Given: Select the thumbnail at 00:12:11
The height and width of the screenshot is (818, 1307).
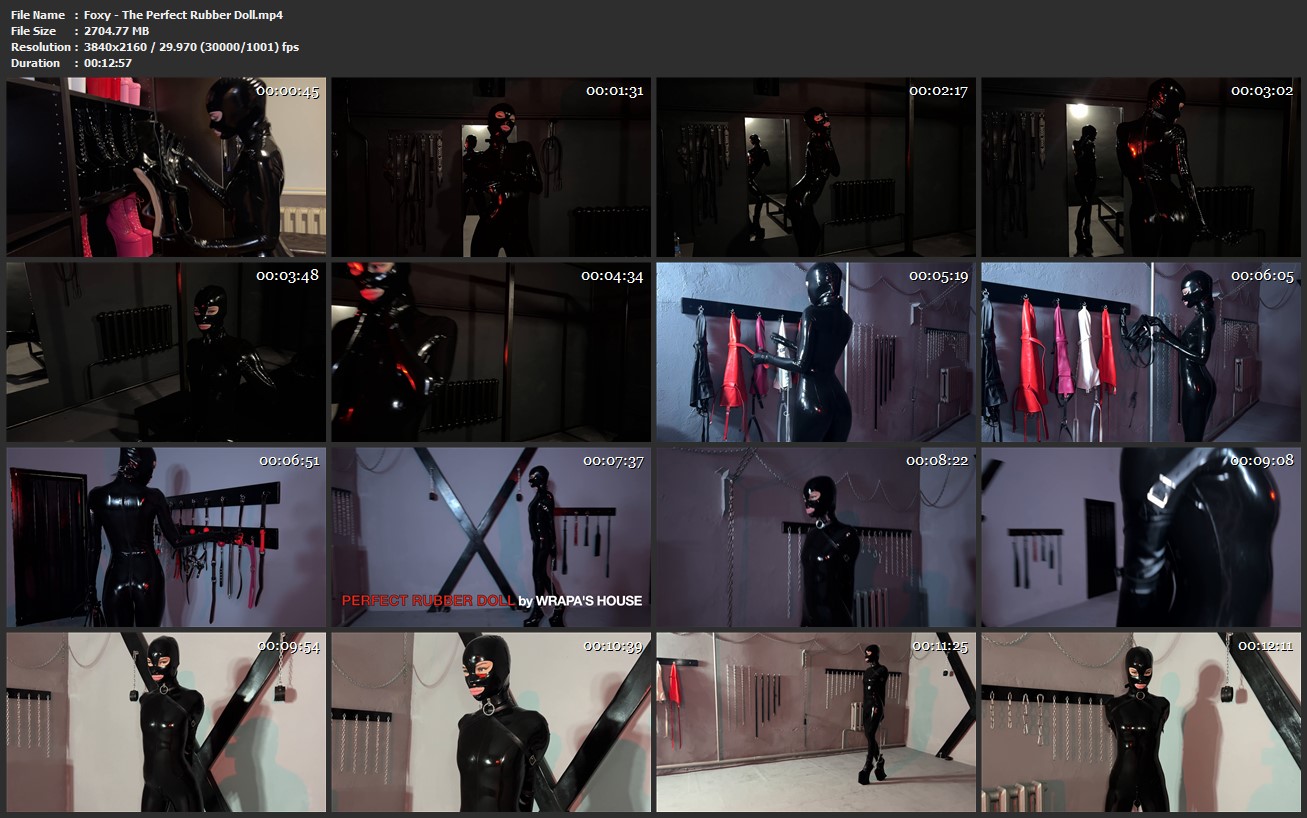Looking at the screenshot, I should tap(1141, 722).
